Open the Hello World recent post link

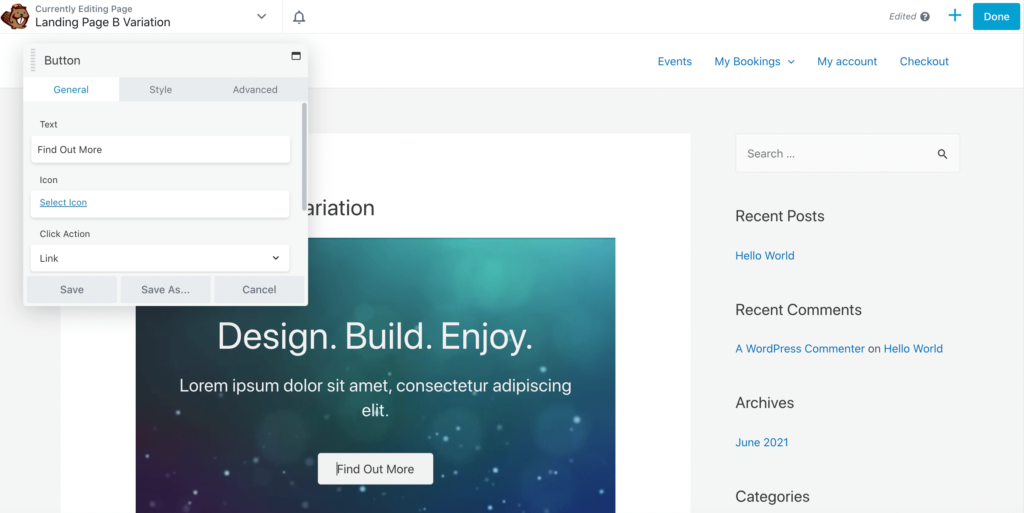coord(765,256)
